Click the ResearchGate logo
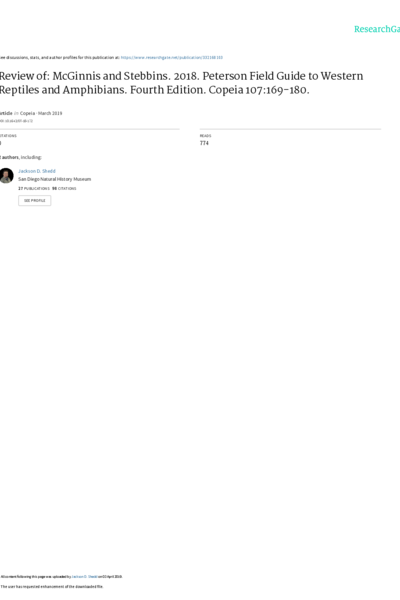 point(377,29)
